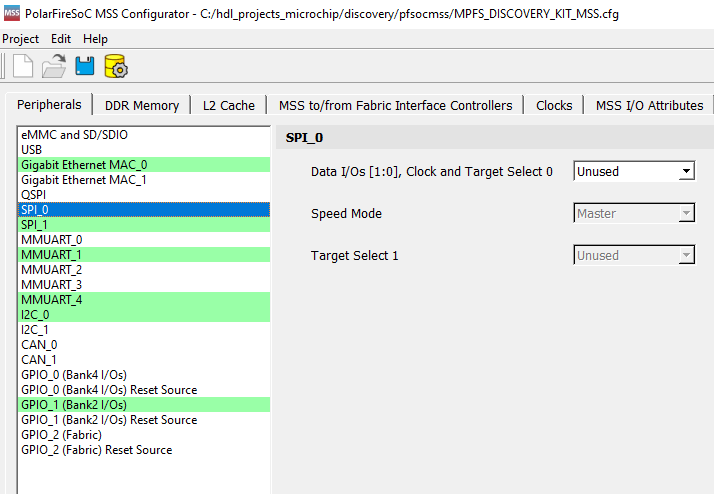
Task: Switch to the L2 Cache tab
Action: [228, 105]
